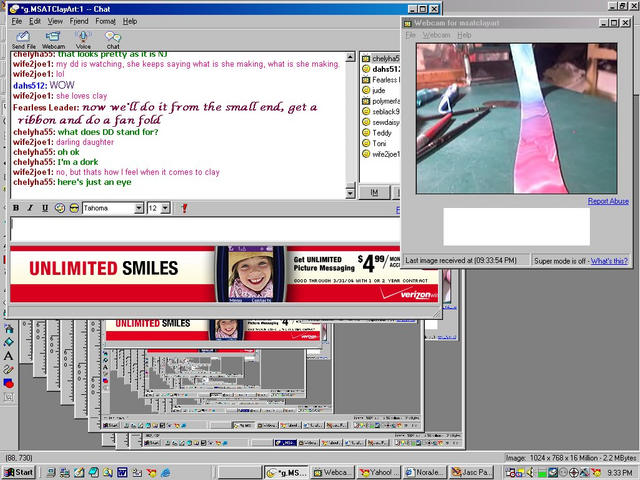Image resolution: width=640 pixels, height=480 pixels.
Task: Toggle bold text formatting
Action: pos(16,208)
